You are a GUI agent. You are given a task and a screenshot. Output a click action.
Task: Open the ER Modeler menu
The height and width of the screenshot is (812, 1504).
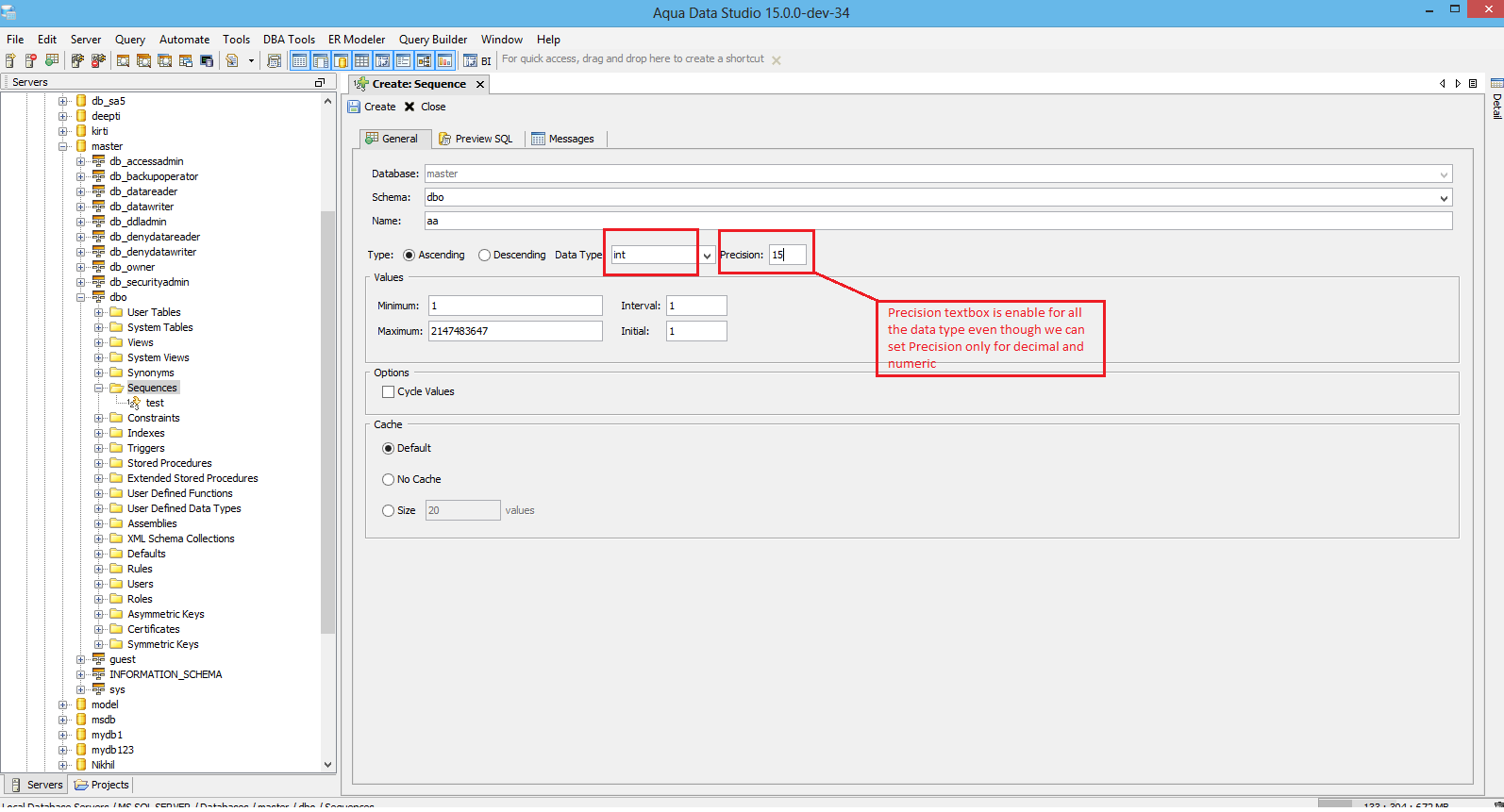pos(357,40)
